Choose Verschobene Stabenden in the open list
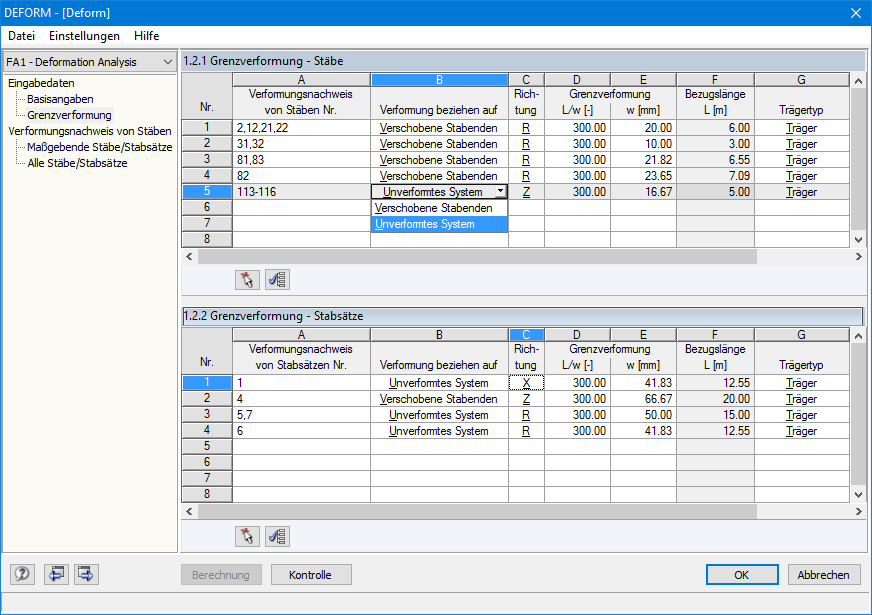The height and width of the screenshot is (615, 872). click(436, 206)
